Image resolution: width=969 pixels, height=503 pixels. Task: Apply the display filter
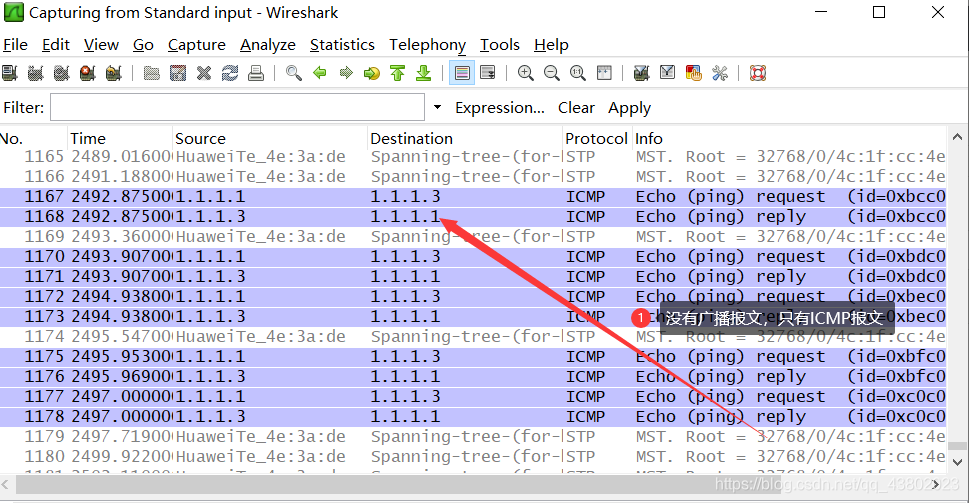pyautogui.click(x=629, y=108)
